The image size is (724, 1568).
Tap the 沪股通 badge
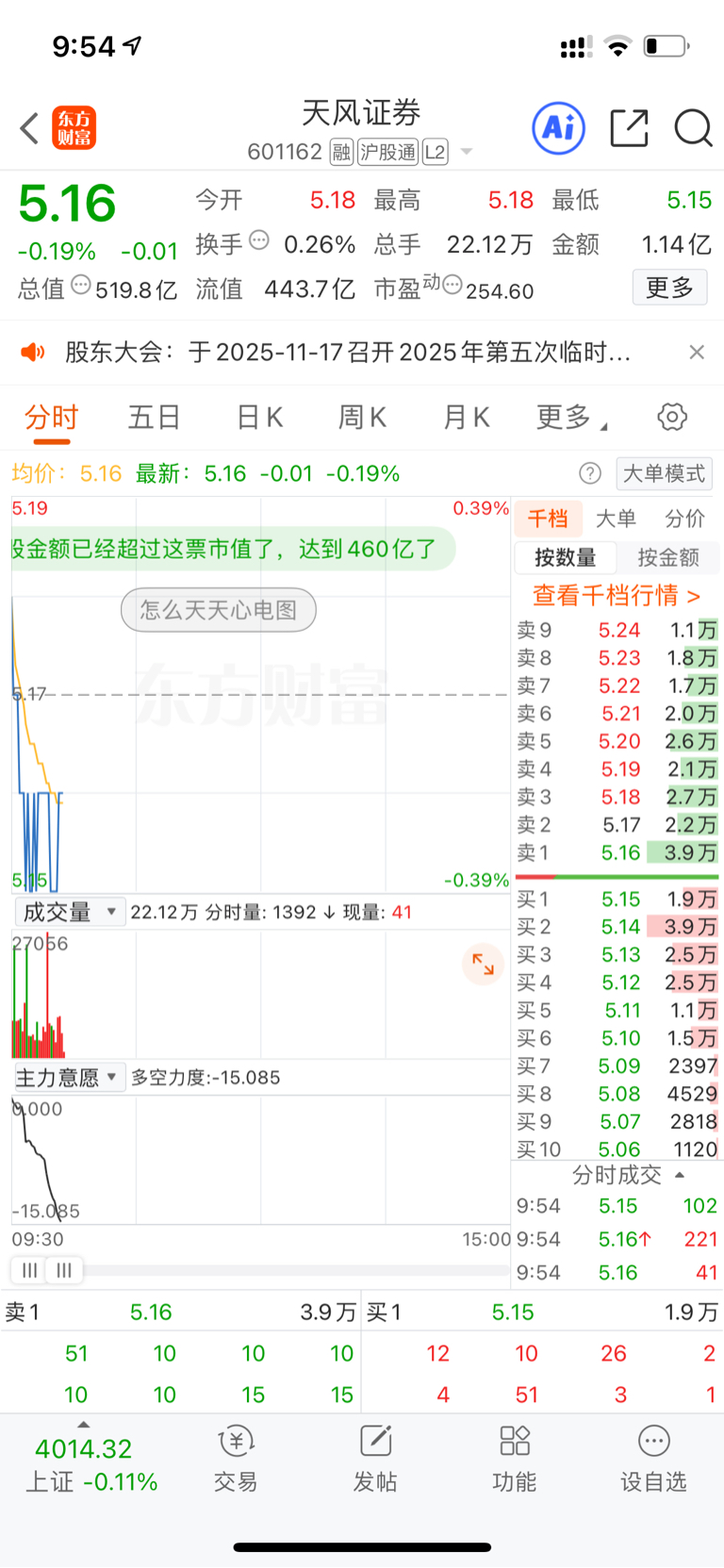387,152
